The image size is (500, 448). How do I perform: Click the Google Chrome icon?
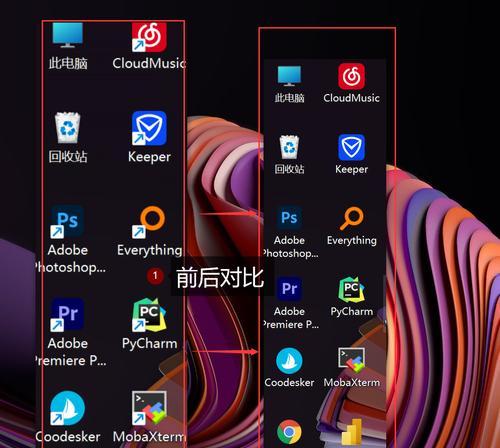(289, 432)
